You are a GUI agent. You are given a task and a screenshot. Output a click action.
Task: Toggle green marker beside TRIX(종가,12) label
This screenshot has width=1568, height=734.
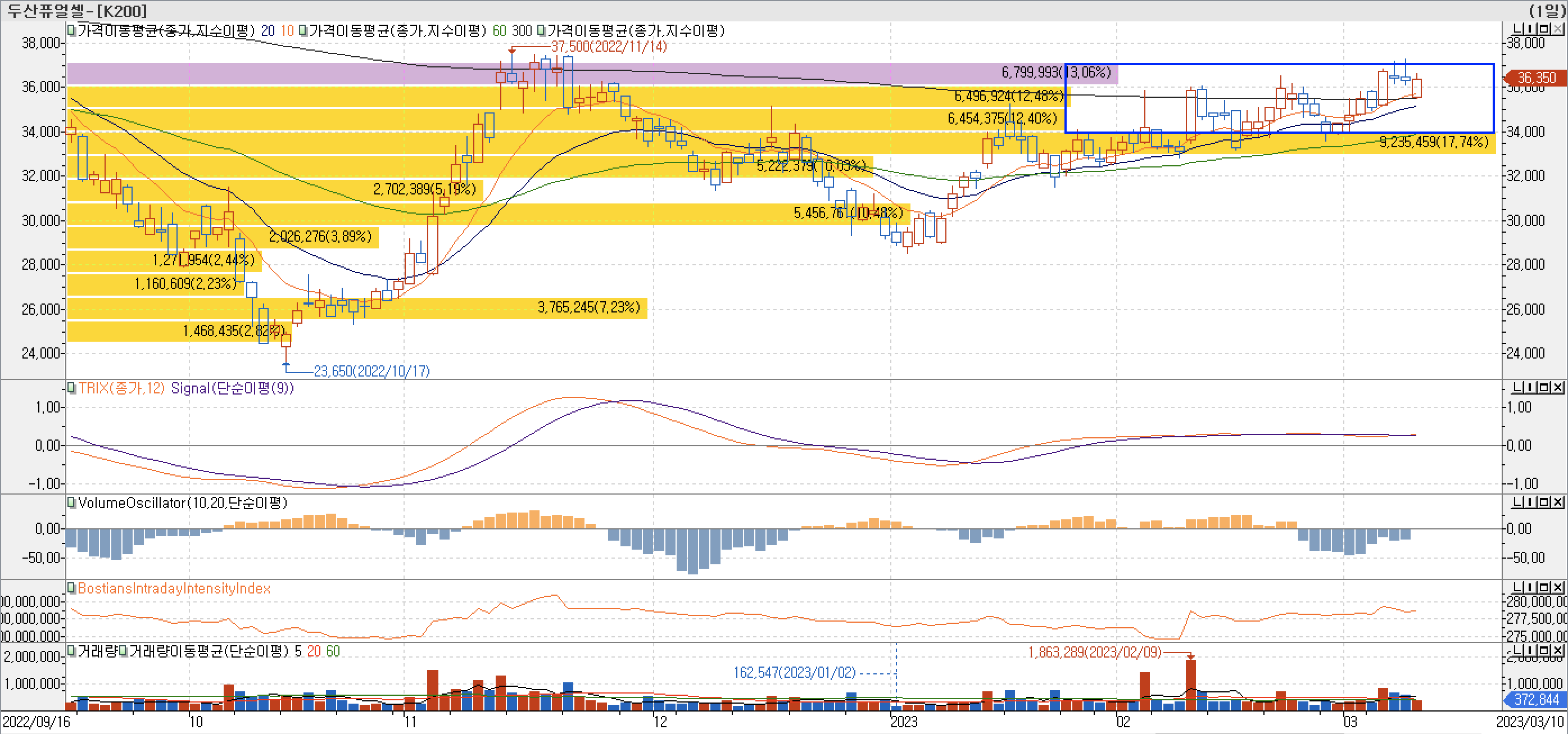tap(71, 388)
